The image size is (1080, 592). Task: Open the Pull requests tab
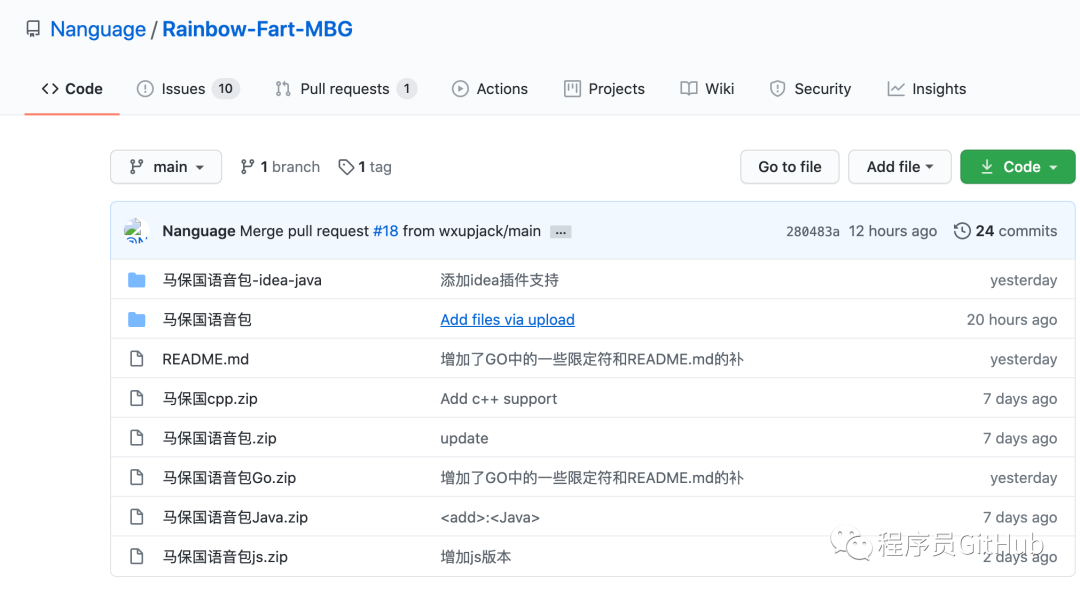345,89
